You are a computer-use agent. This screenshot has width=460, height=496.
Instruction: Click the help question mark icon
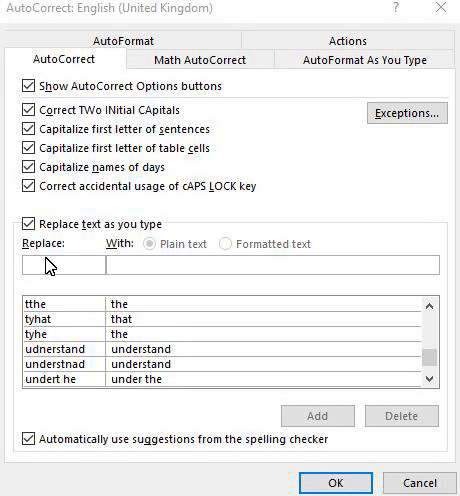(x=396, y=7)
